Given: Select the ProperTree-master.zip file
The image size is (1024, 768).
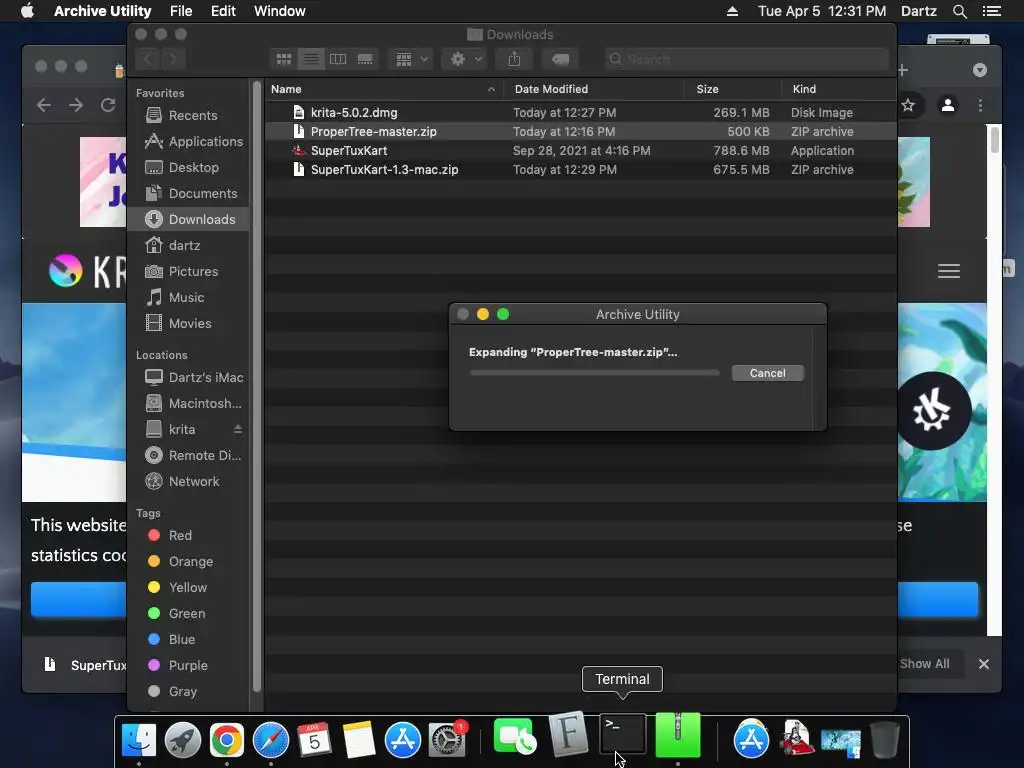Looking at the screenshot, I should (581, 132).
